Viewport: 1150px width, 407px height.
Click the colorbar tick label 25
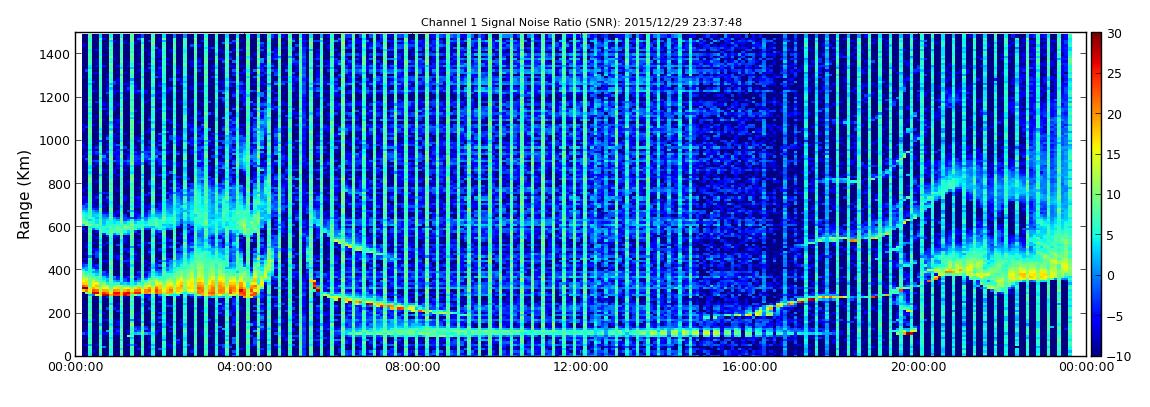point(1116,74)
